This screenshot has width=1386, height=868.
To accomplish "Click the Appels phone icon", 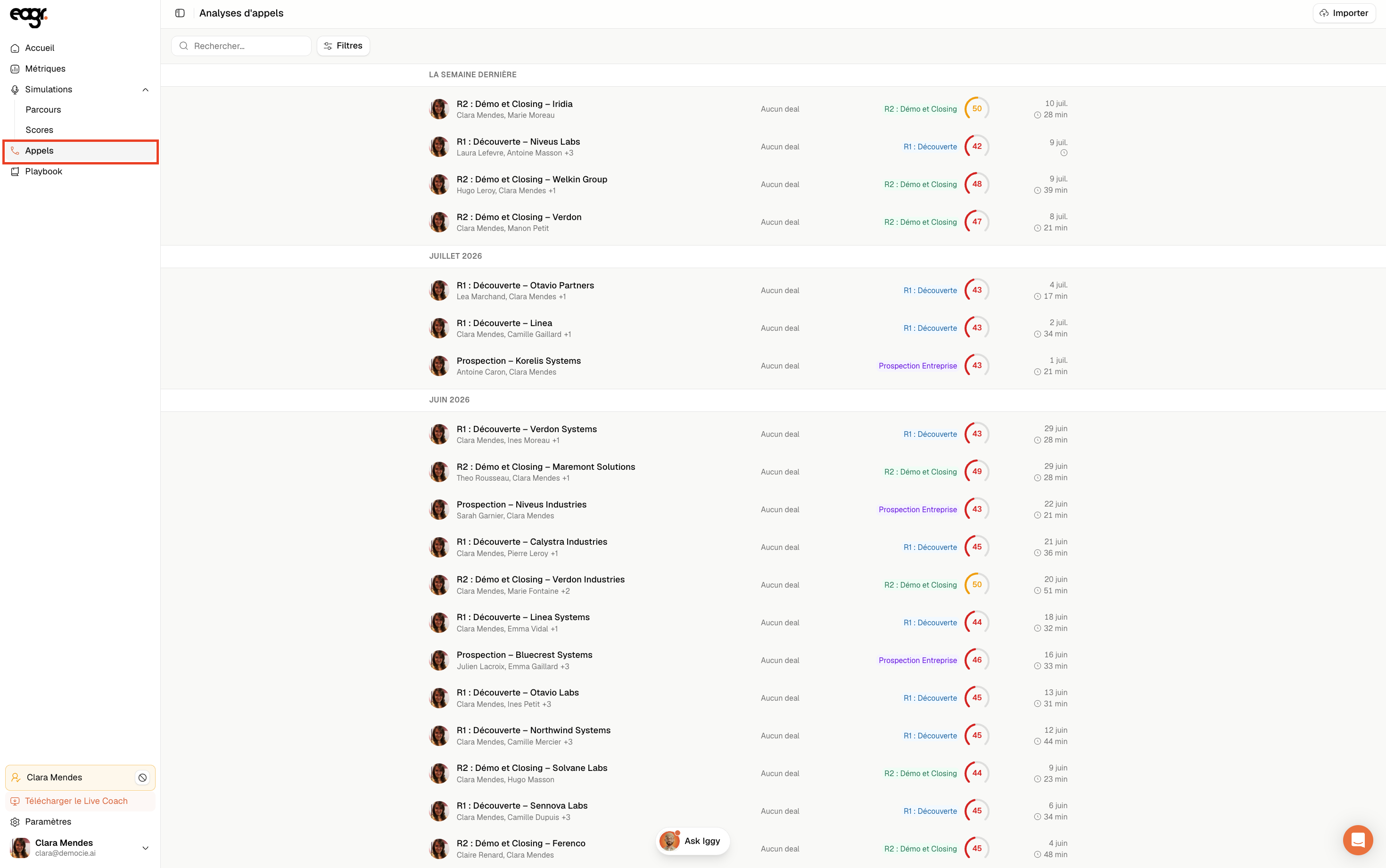I will (x=15, y=150).
